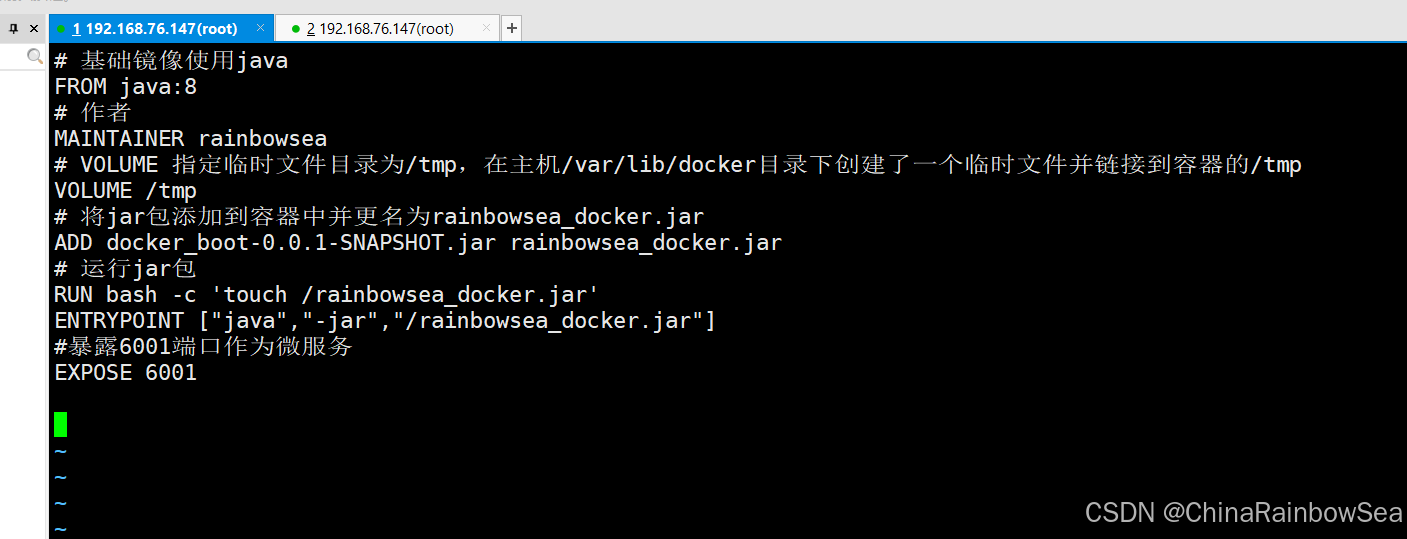
Task: Click the green status dot on tab 2
Action: [x=295, y=29]
